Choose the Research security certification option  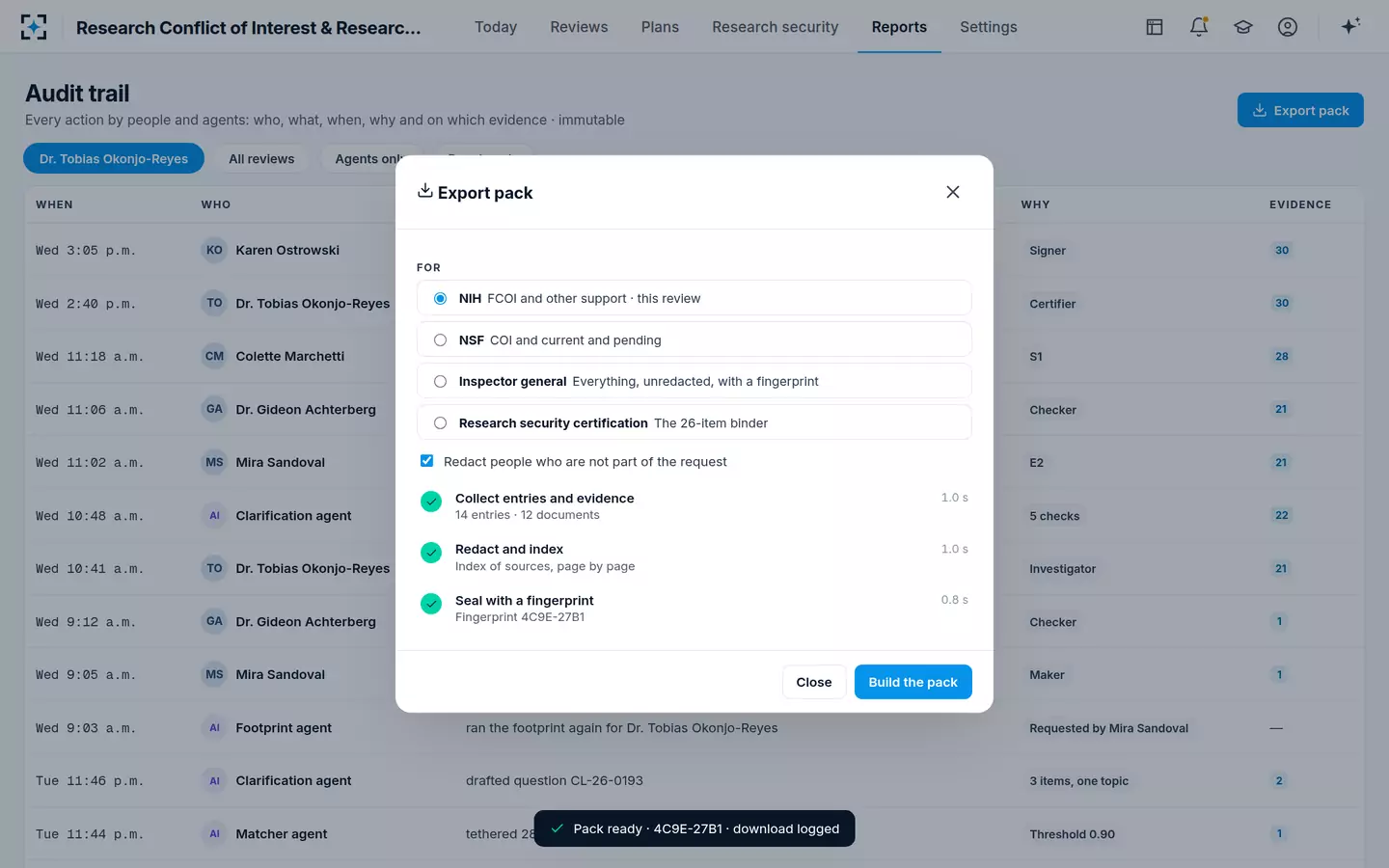(x=694, y=422)
